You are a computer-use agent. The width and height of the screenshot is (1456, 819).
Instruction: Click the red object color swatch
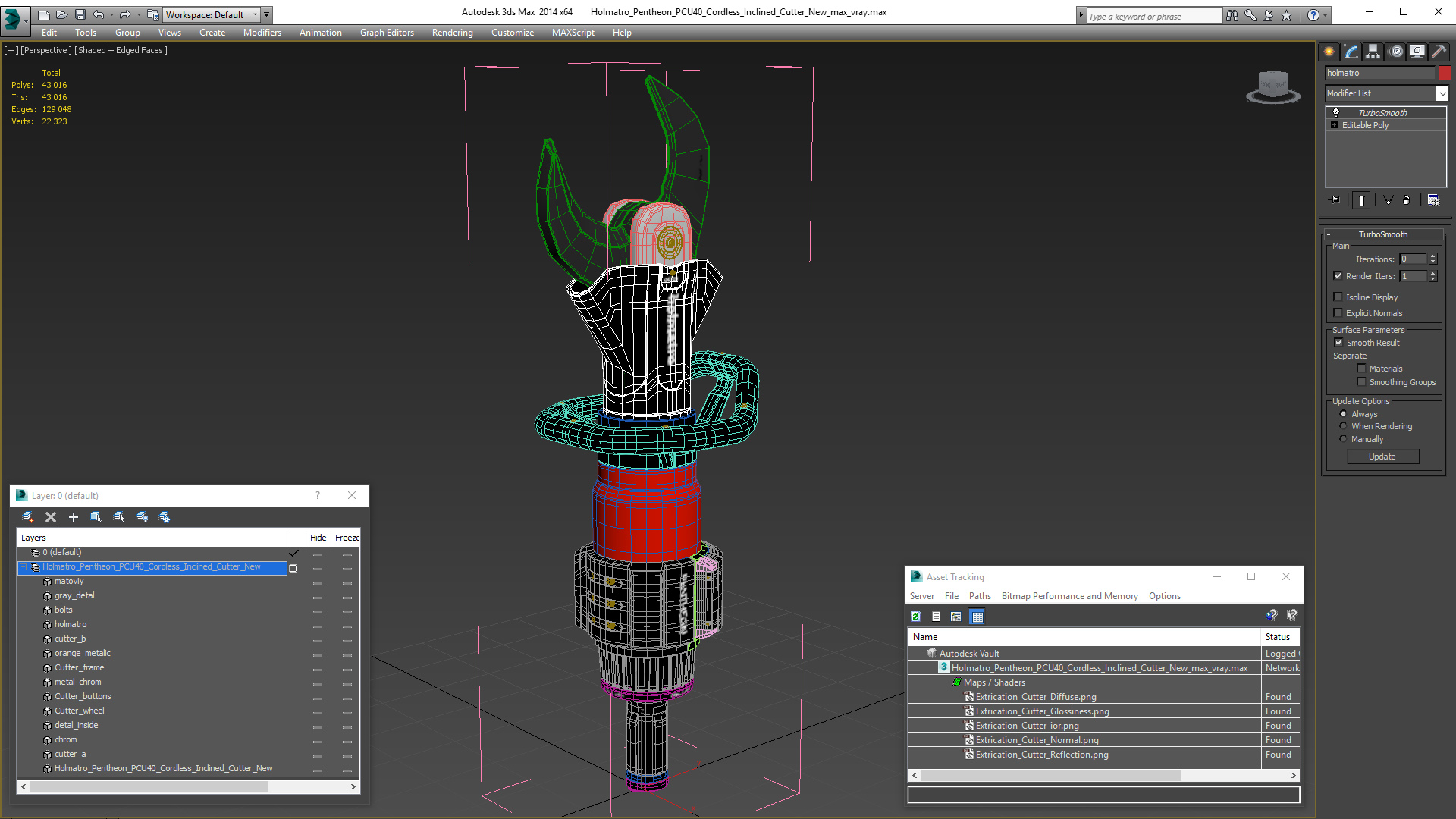[1445, 73]
